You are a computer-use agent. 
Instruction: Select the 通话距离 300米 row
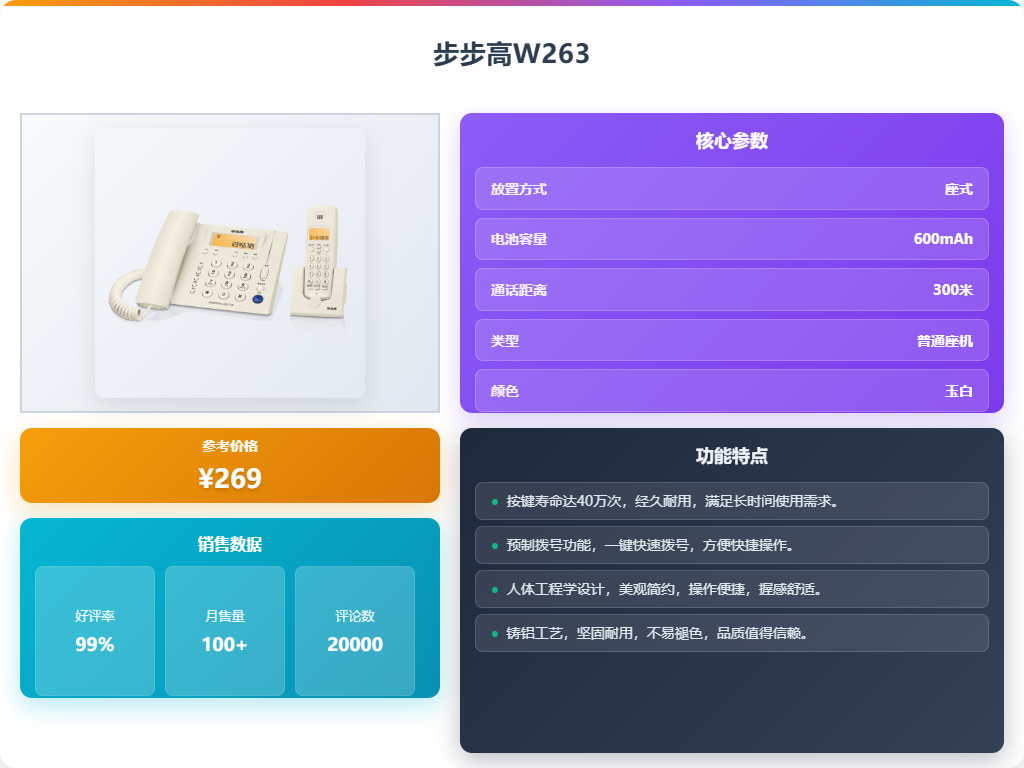coord(731,289)
